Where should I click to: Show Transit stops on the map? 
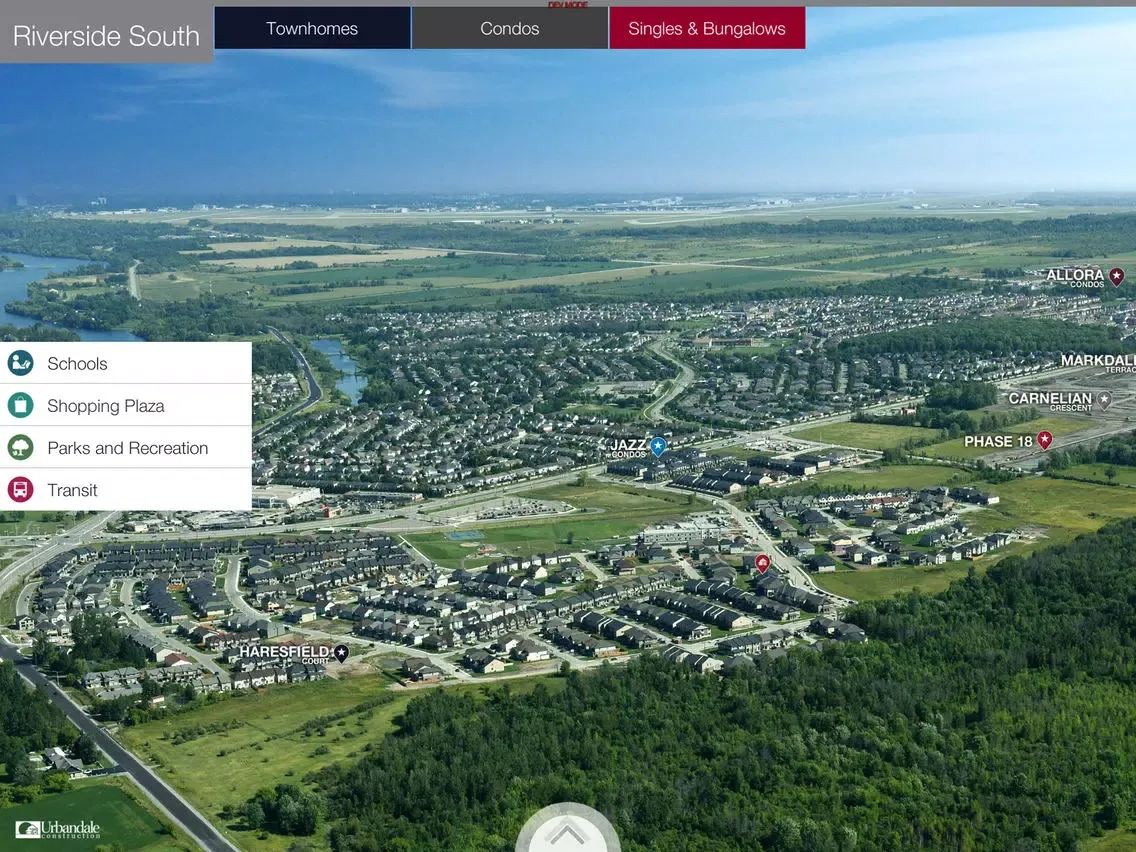point(125,490)
